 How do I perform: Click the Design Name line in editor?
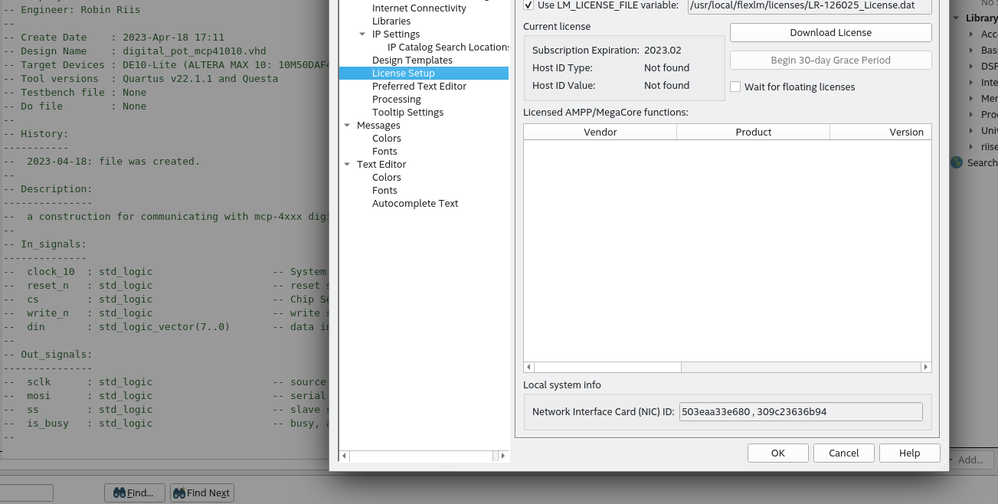click(x=135, y=51)
